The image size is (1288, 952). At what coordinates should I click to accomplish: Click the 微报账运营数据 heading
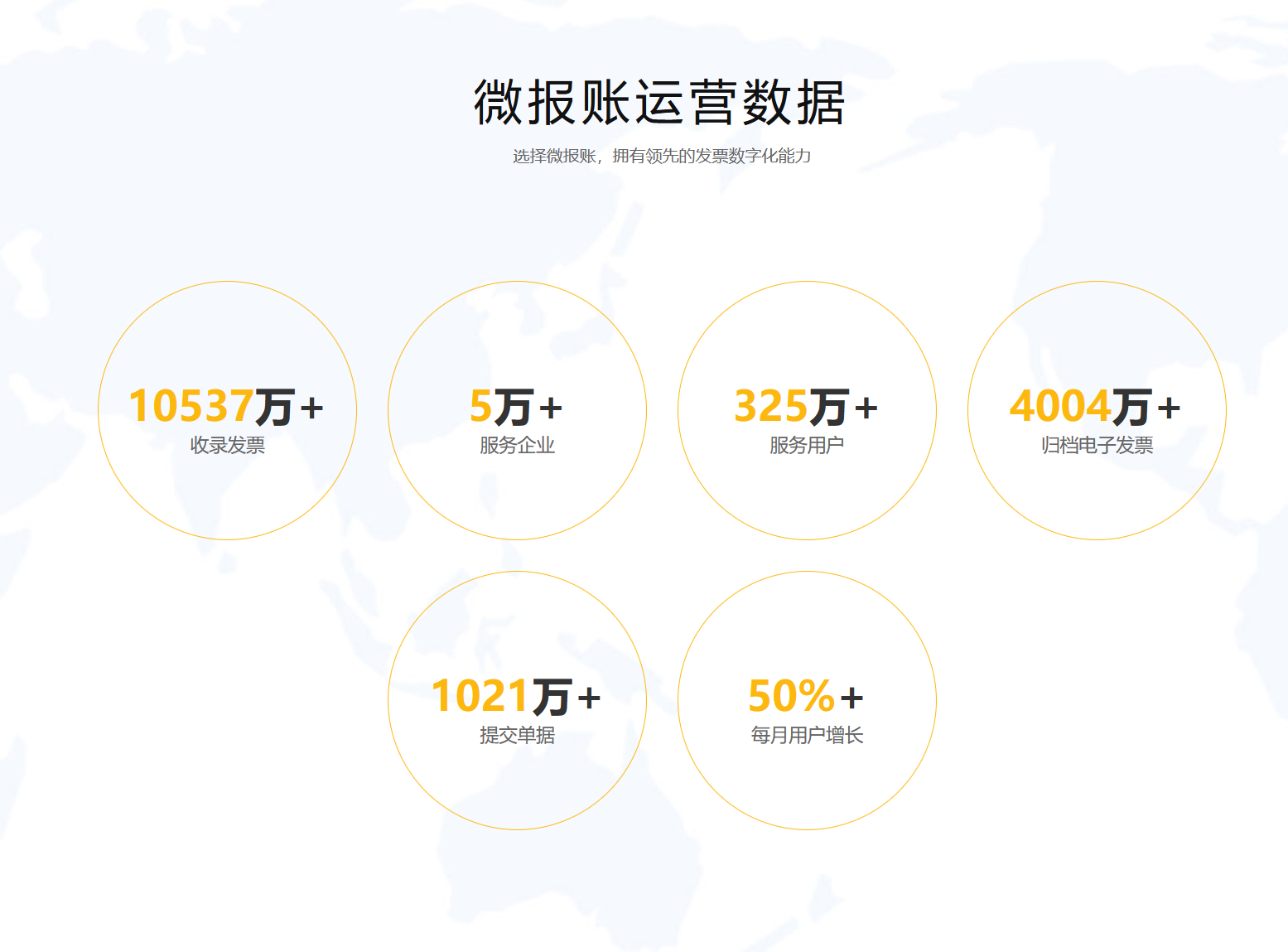tap(658, 103)
